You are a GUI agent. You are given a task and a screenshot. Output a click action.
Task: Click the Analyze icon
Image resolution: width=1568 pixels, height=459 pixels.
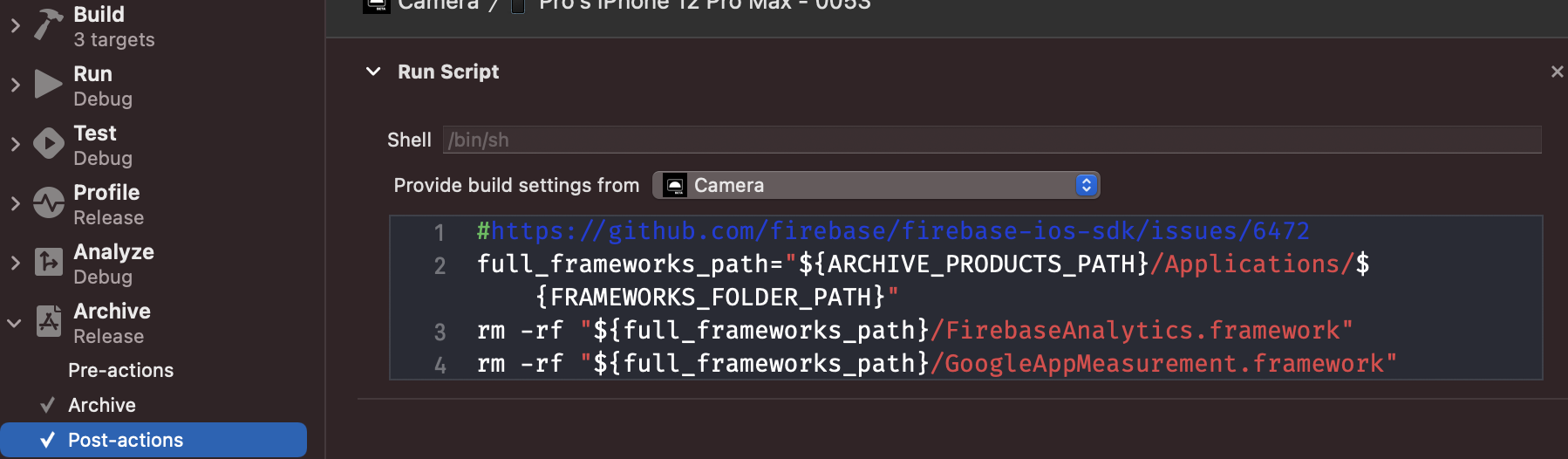pos(49,262)
